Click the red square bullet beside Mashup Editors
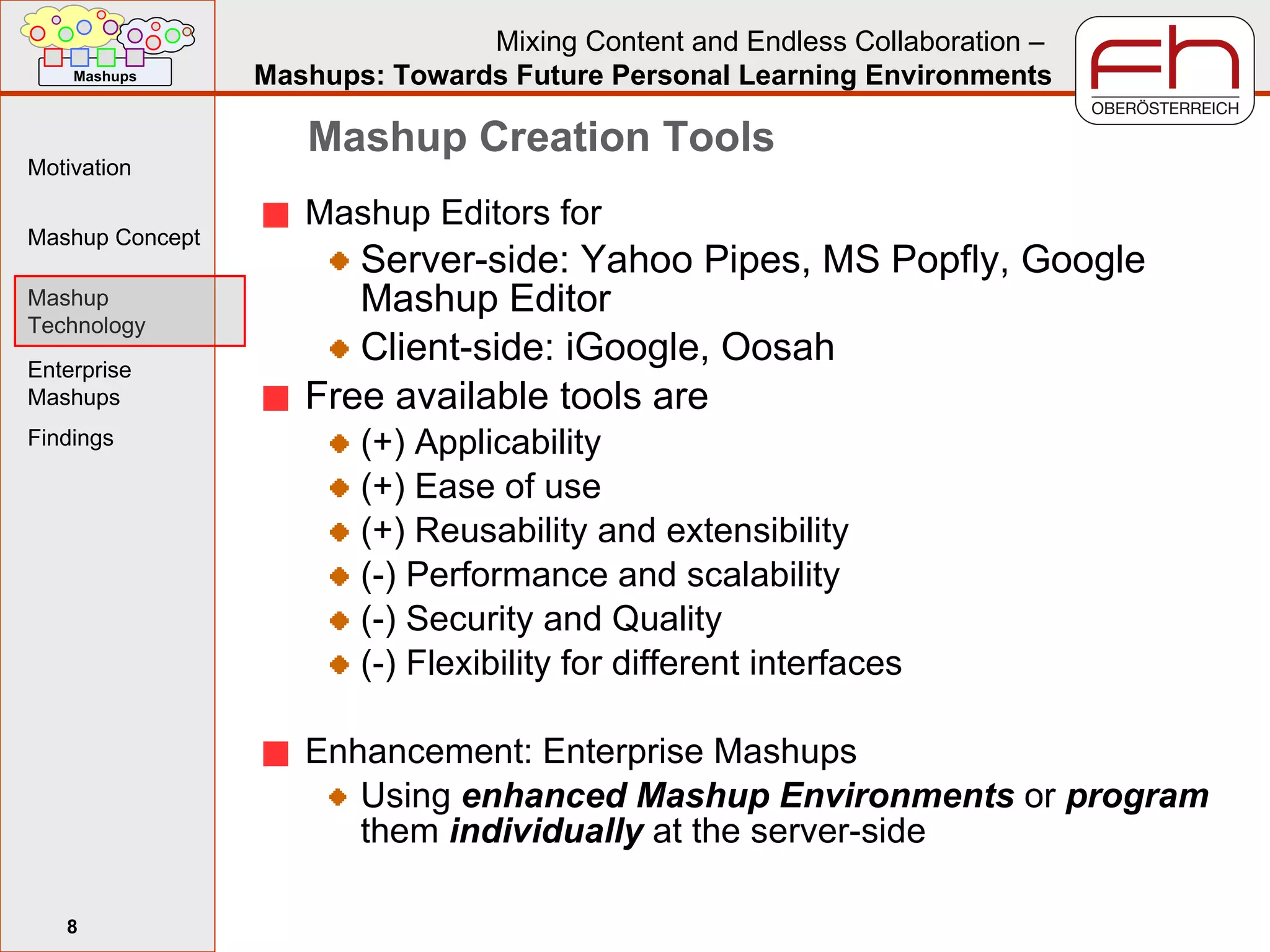 pos(275,215)
